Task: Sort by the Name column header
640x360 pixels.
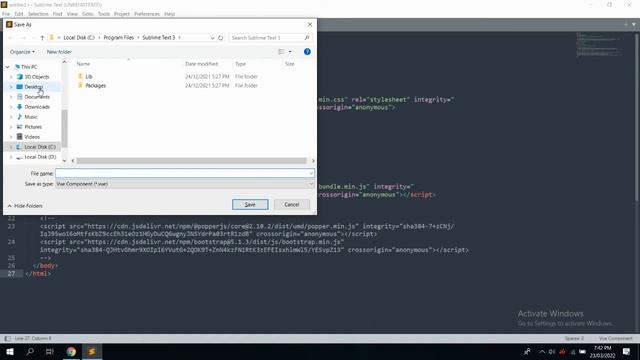Action: pyautogui.click(x=83, y=64)
